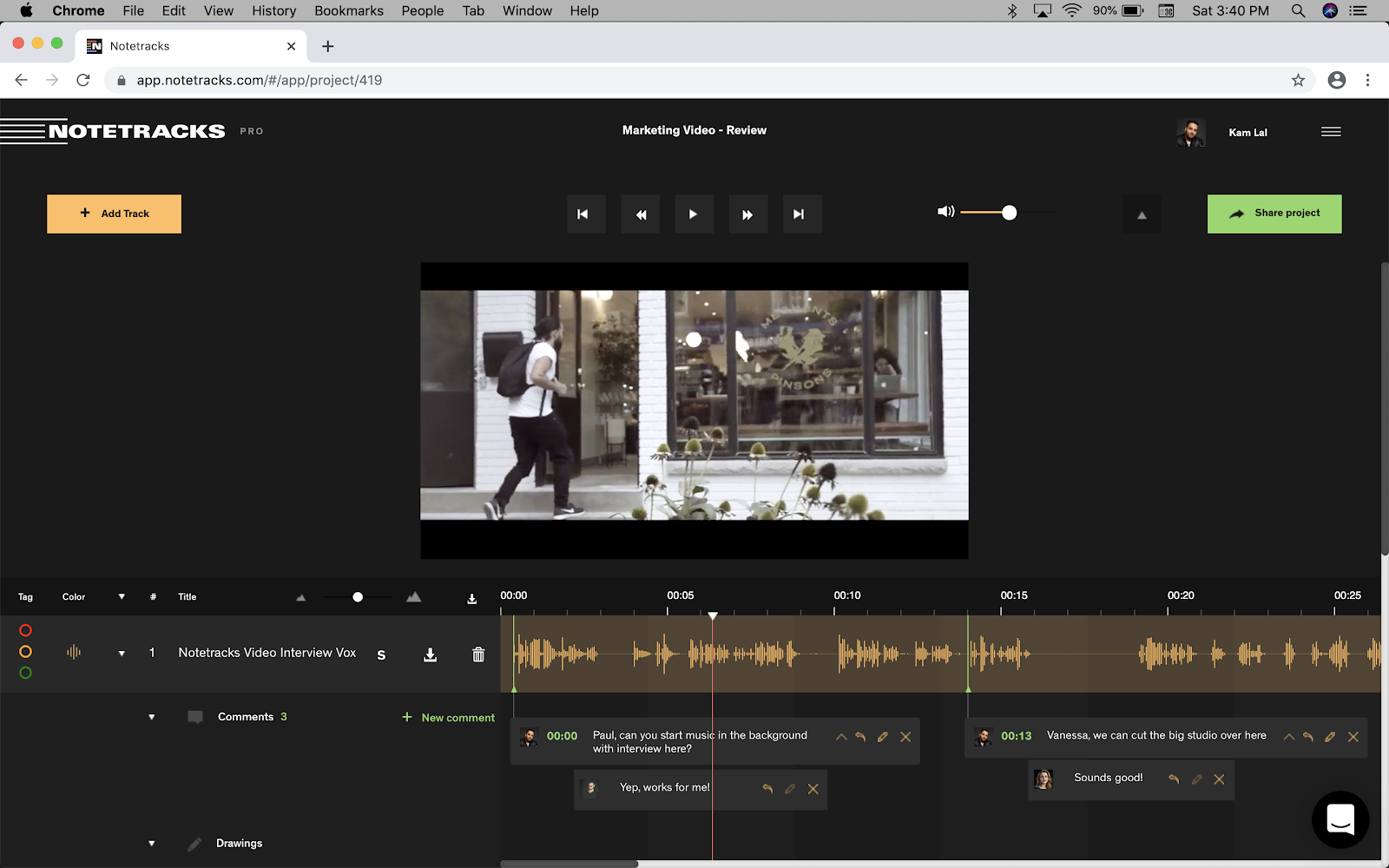Click the Share project button
1389x868 pixels.
tap(1274, 214)
